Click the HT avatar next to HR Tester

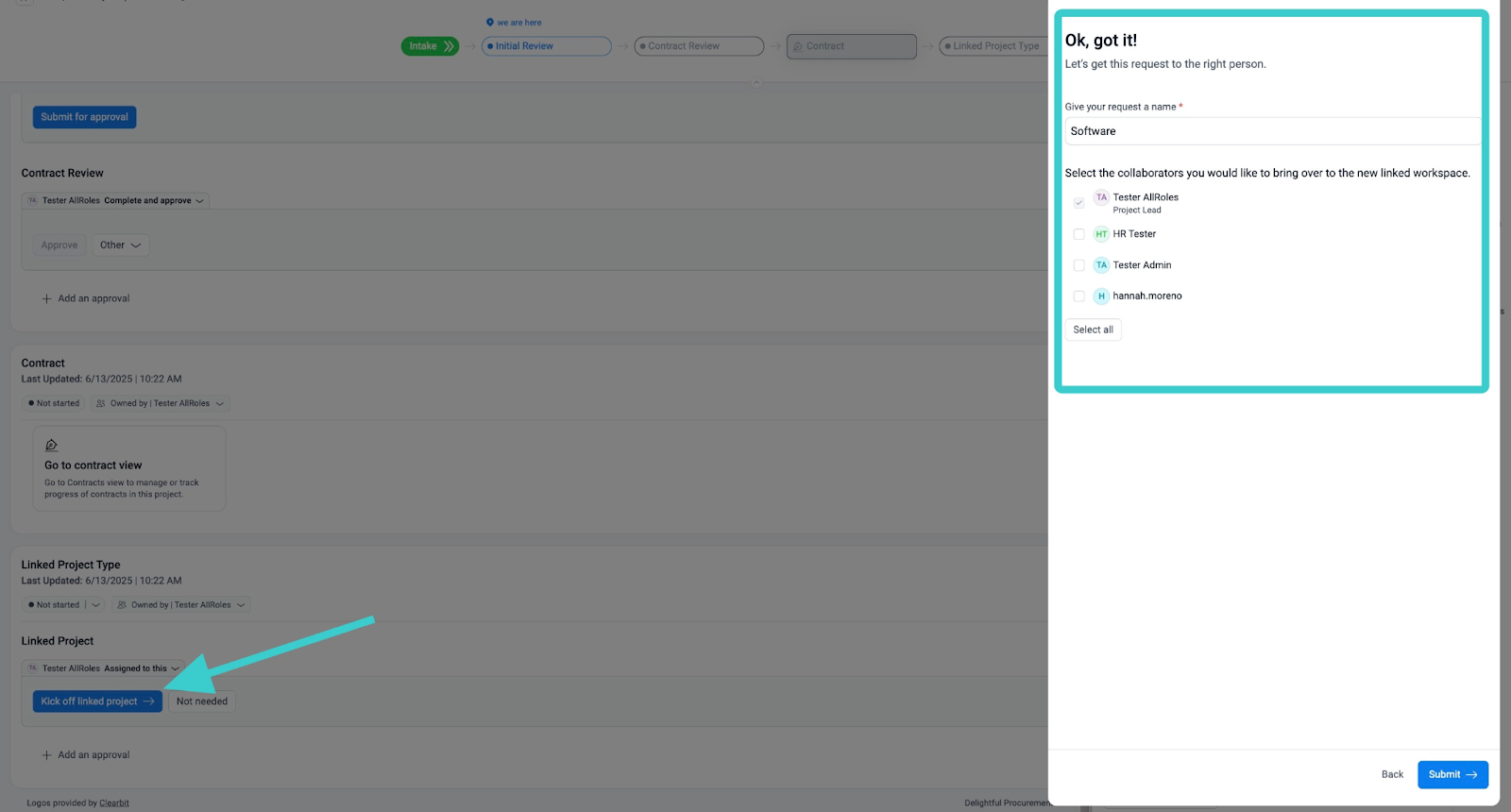(1101, 234)
